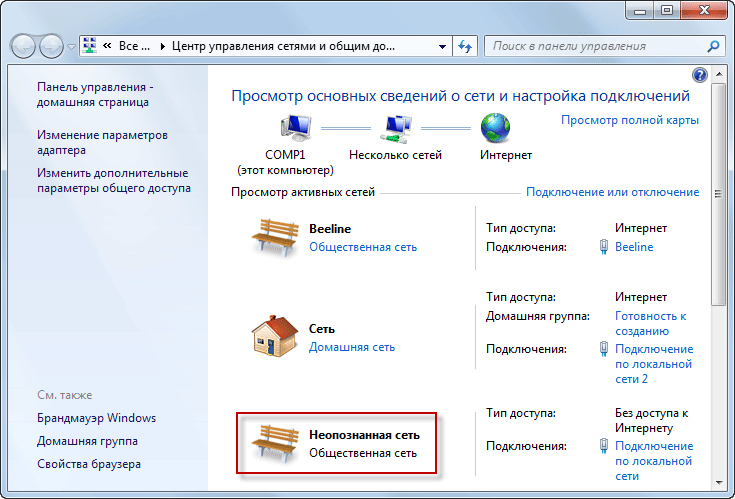The image size is (735, 499).
Task: Click the magnifying glass search icon
Action: pos(713,46)
